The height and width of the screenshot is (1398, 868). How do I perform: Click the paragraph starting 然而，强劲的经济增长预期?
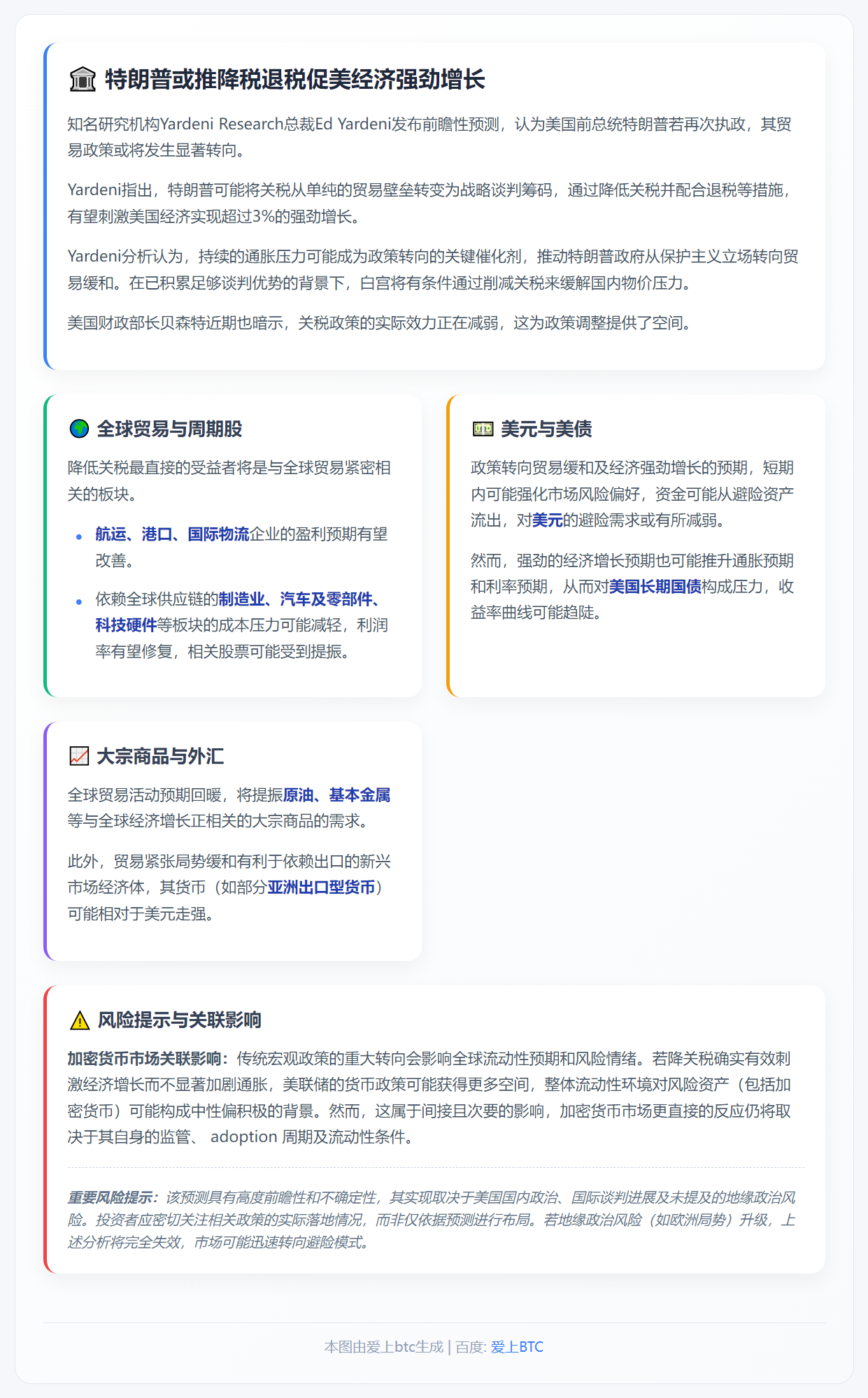(x=632, y=587)
